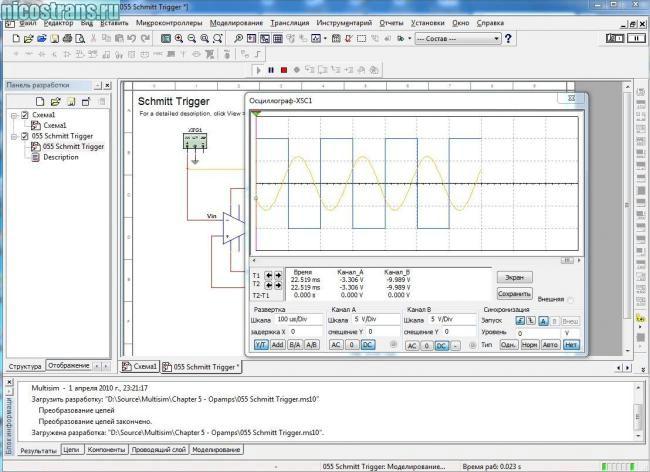Viewport: 650px width, 472px height.
Task: Set trigger type to Одн.
Action: pos(508,345)
